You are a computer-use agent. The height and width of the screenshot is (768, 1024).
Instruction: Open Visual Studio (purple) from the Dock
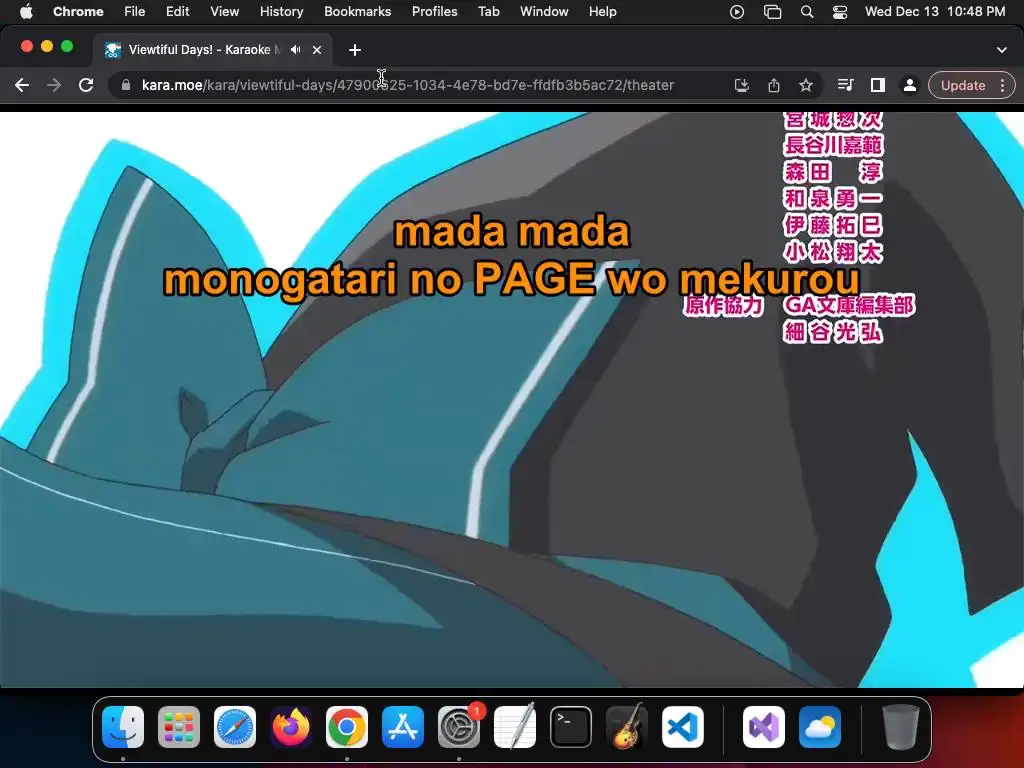coord(764,727)
